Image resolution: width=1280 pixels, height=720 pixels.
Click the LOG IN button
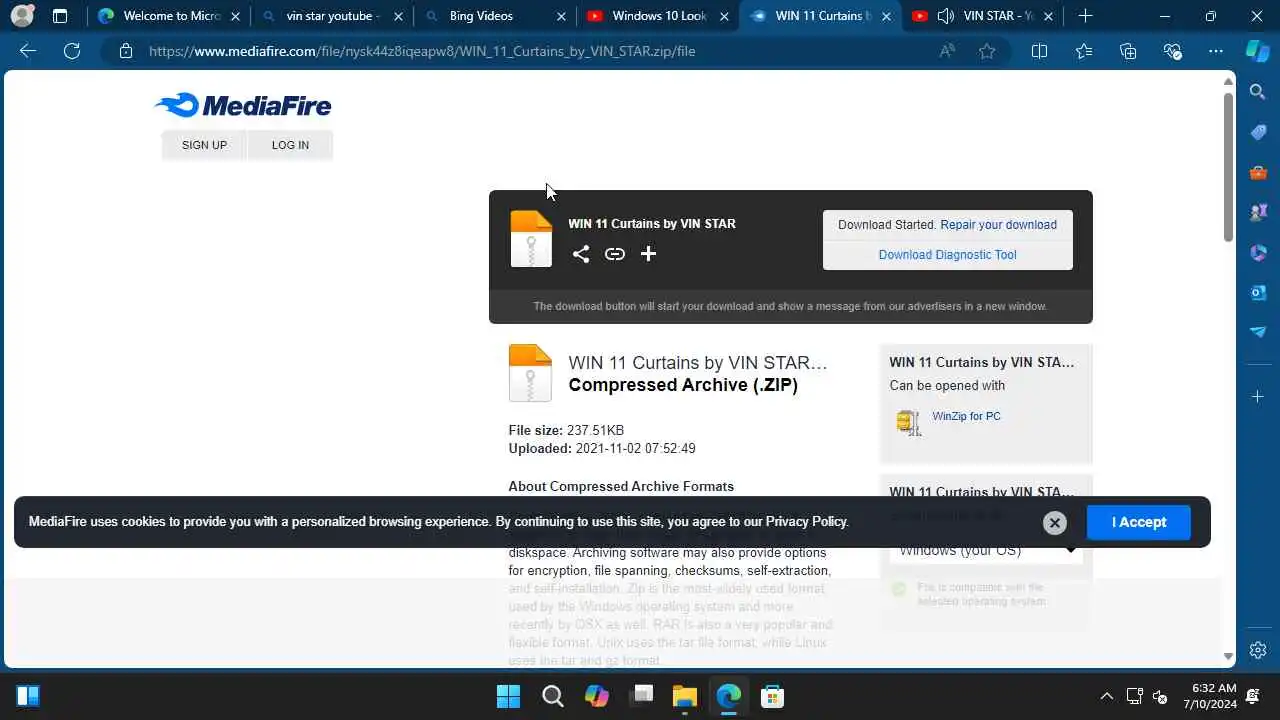click(290, 145)
